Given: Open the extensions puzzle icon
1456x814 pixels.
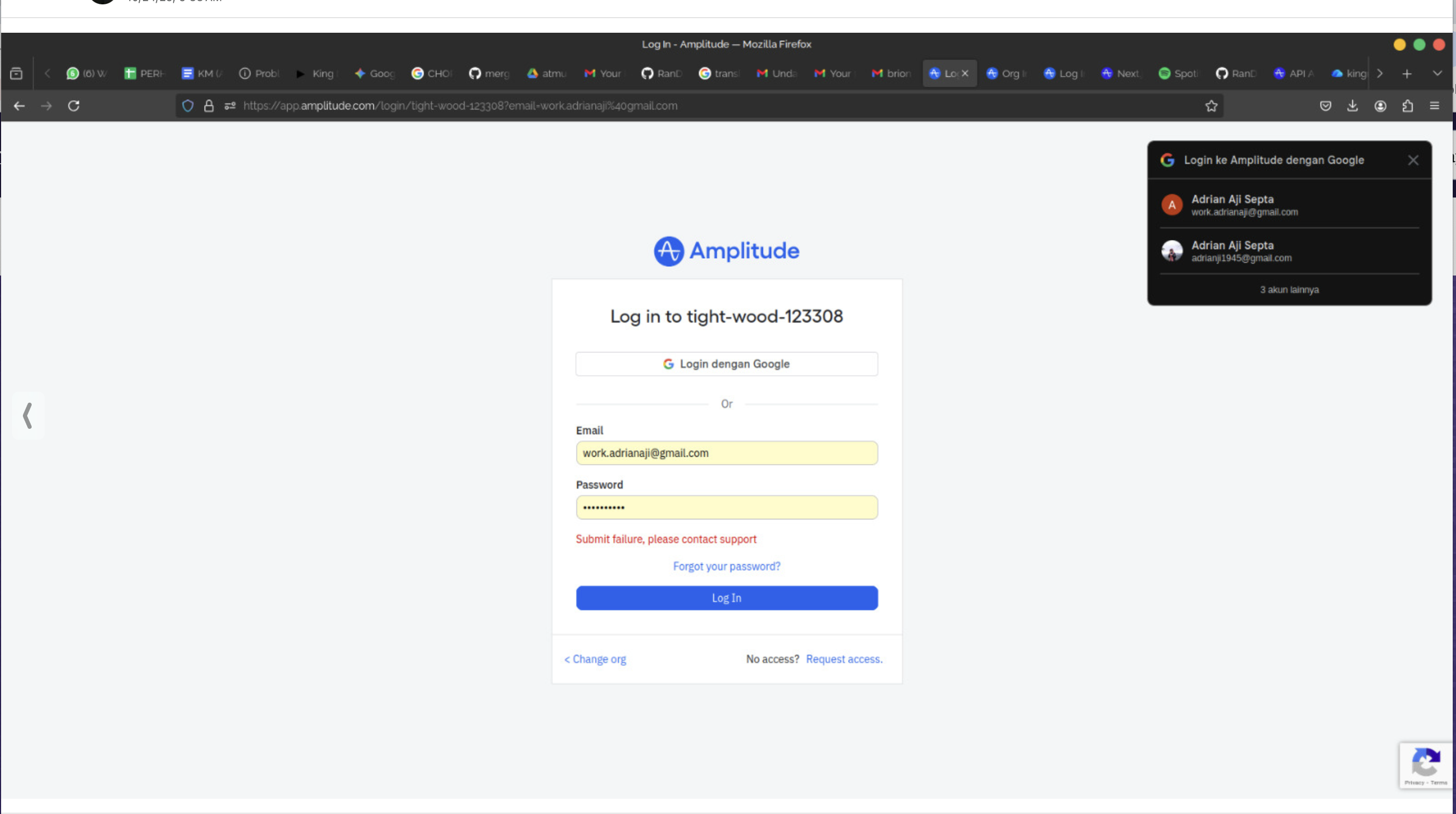Looking at the screenshot, I should point(1407,106).
